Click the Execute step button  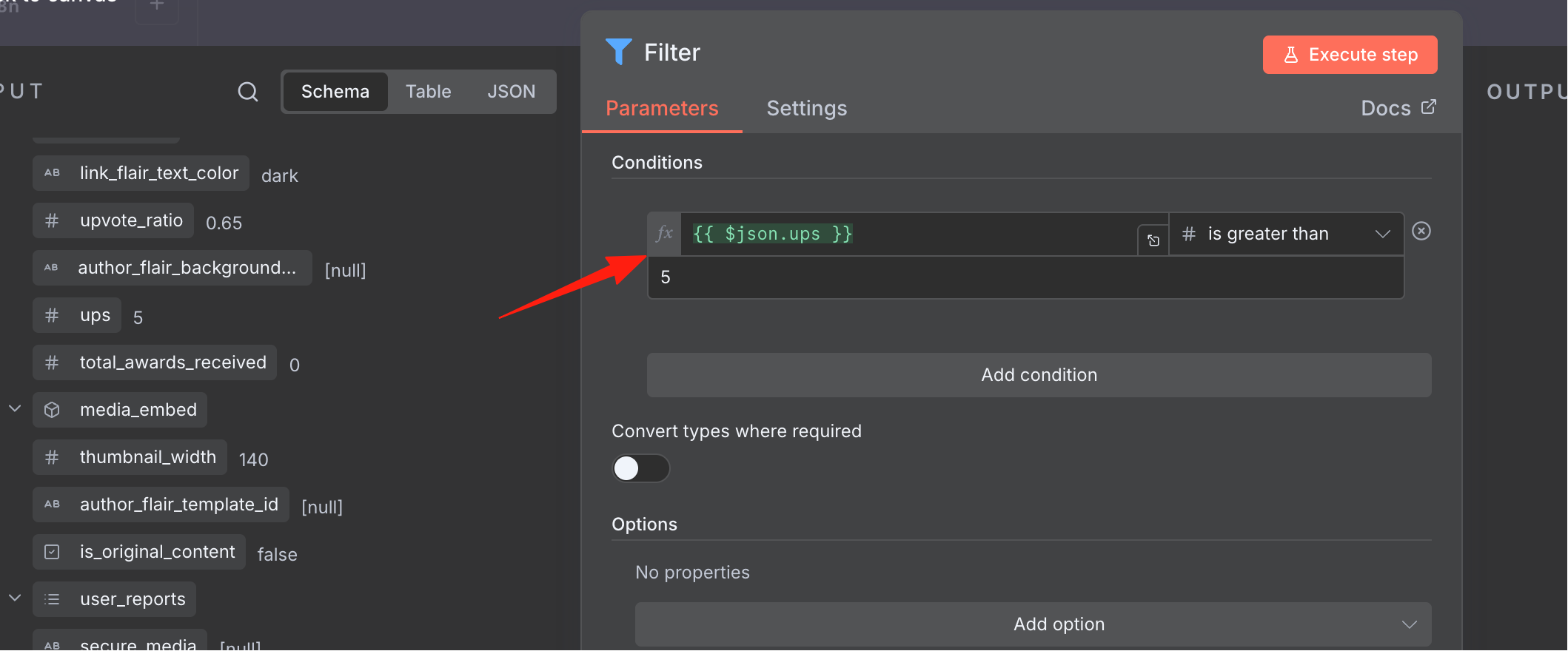point(1350,55)
